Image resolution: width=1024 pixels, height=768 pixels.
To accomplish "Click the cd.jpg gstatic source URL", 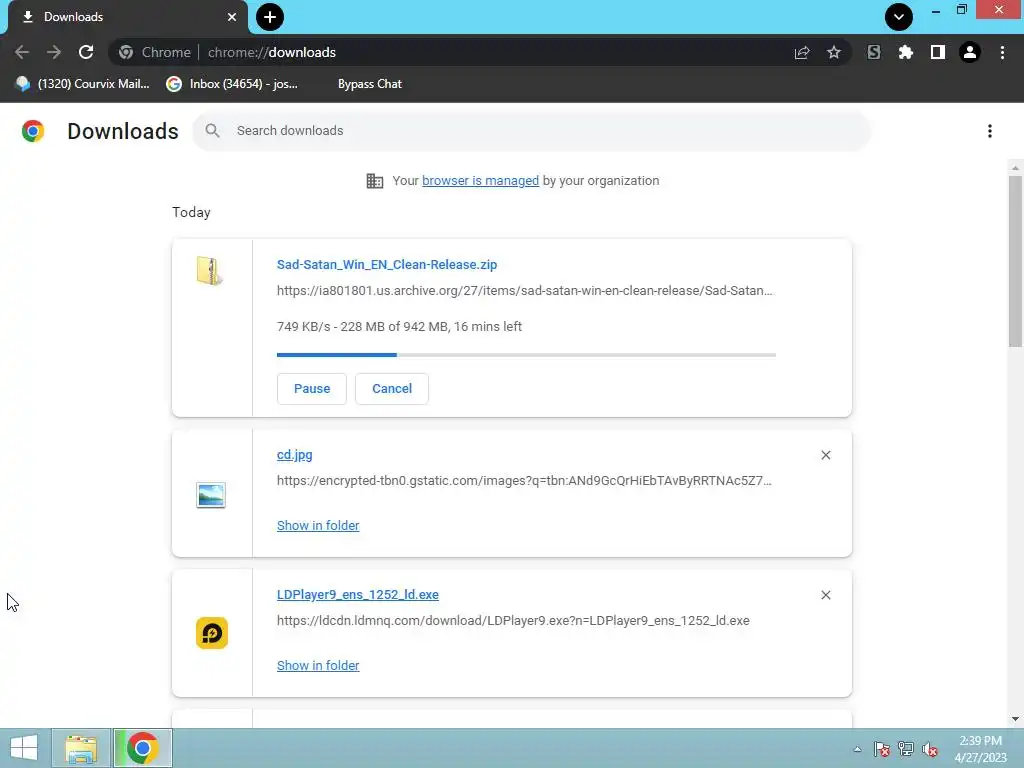I will (x=524, y=481).
